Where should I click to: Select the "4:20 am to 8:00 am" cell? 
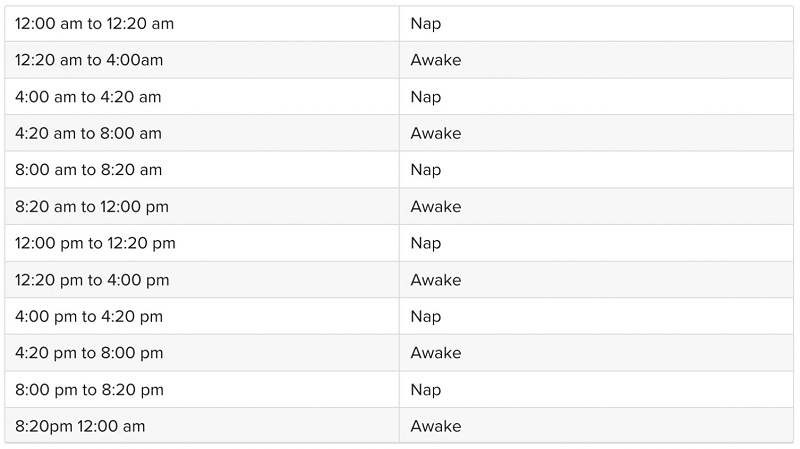pos(88,133)
